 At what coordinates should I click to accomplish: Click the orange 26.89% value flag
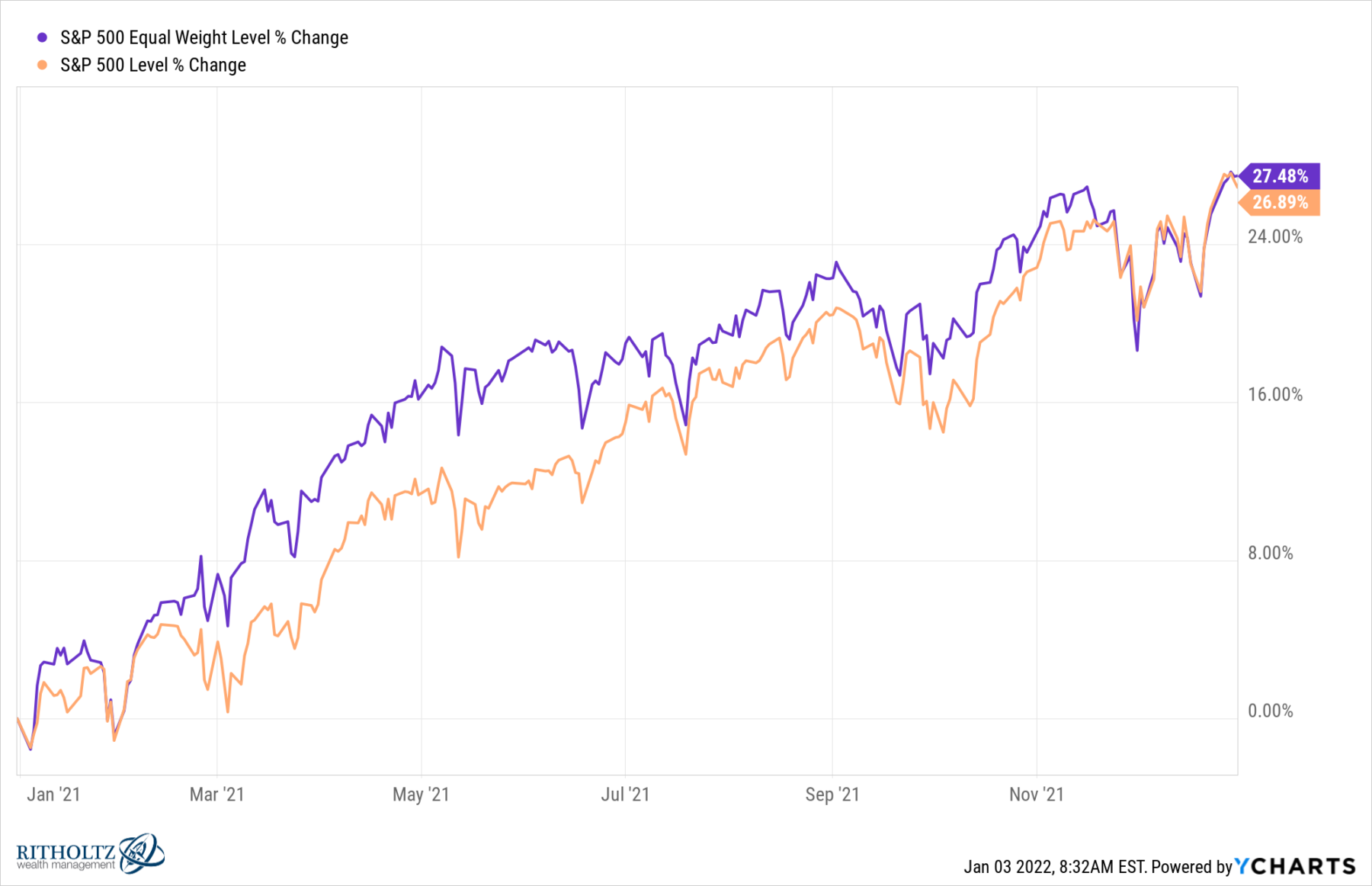[1280, 202]
